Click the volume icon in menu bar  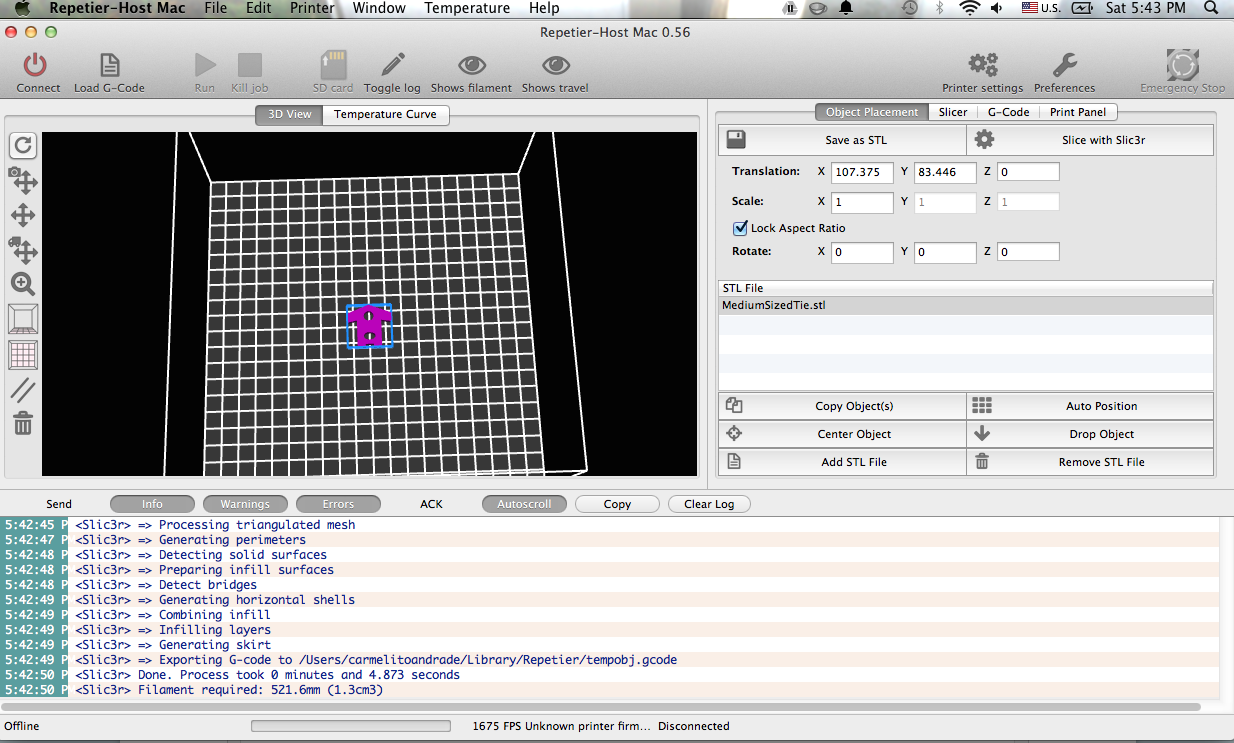(997, 8)
